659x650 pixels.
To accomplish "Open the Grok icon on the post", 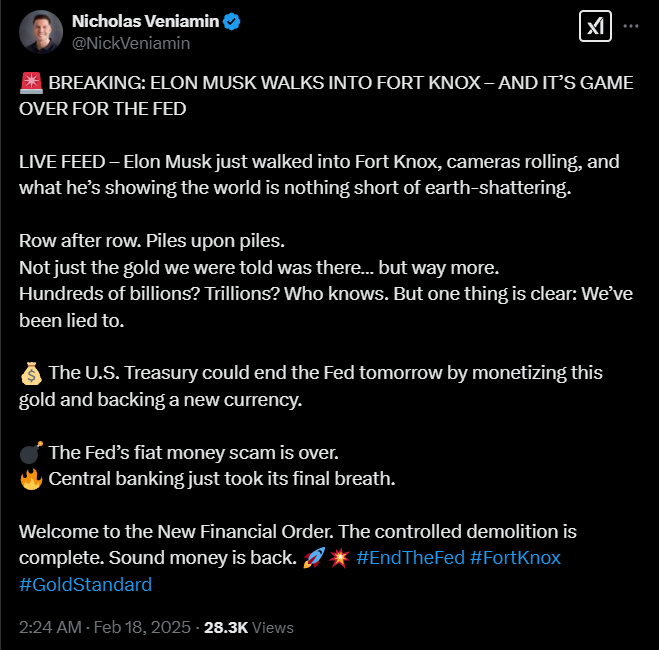I will coord(595,26).
